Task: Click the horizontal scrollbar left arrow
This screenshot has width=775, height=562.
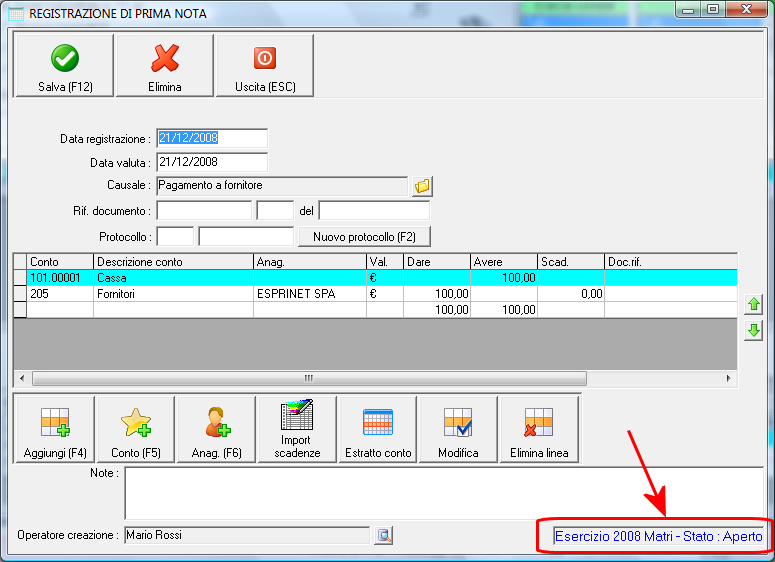Action: 22,379
